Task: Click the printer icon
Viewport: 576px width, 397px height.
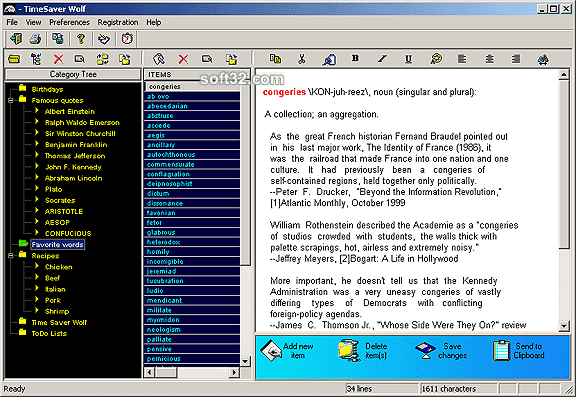Action: (35, 39)
